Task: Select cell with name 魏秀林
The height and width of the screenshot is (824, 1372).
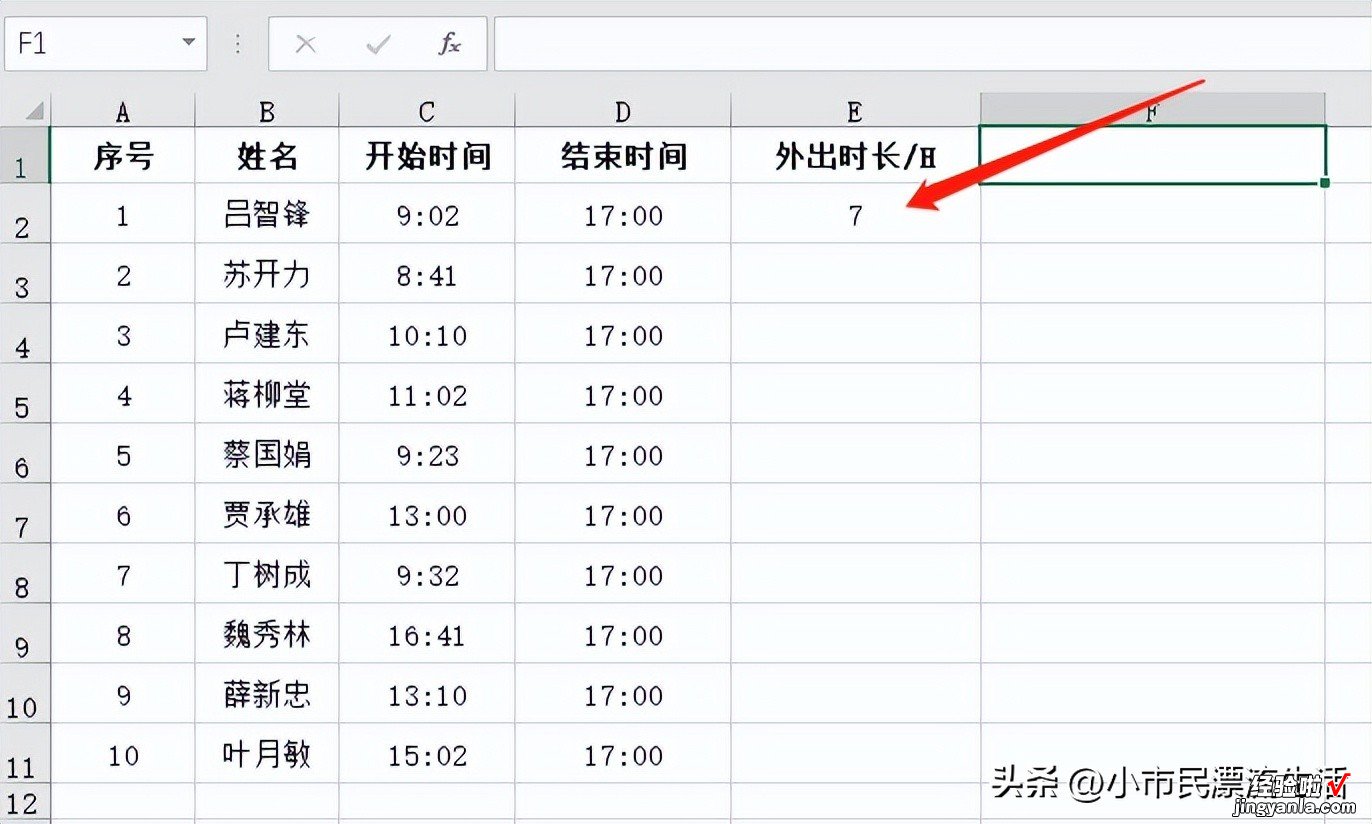Action: click(x=267, y=634)
